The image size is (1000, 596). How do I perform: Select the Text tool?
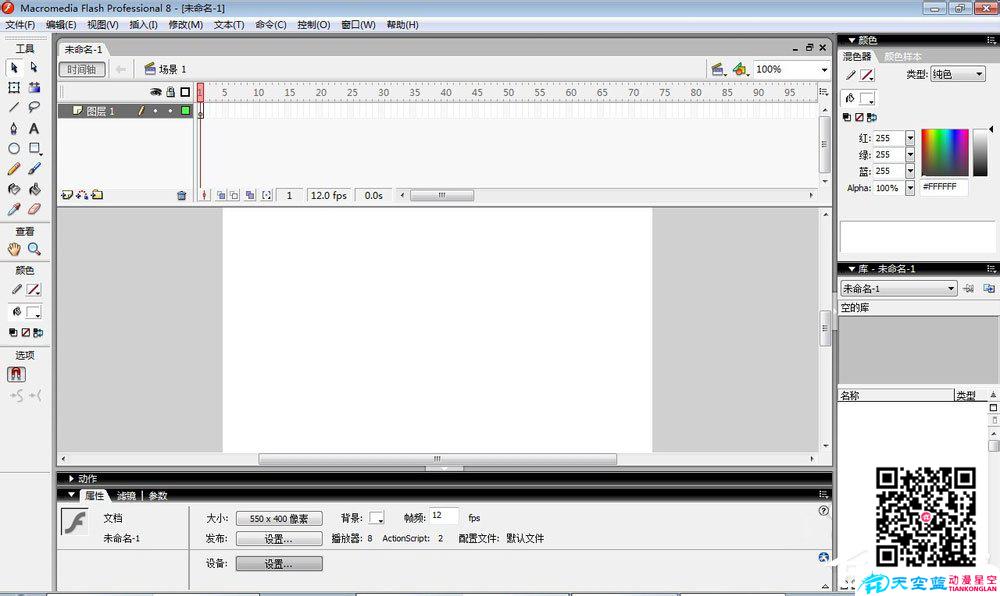(34, 128)
